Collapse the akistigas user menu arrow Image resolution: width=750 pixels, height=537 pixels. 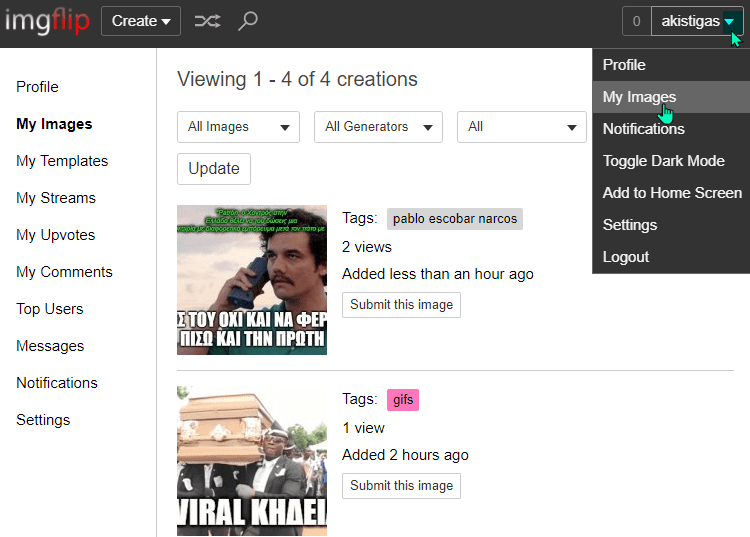(x=729, y=21)
